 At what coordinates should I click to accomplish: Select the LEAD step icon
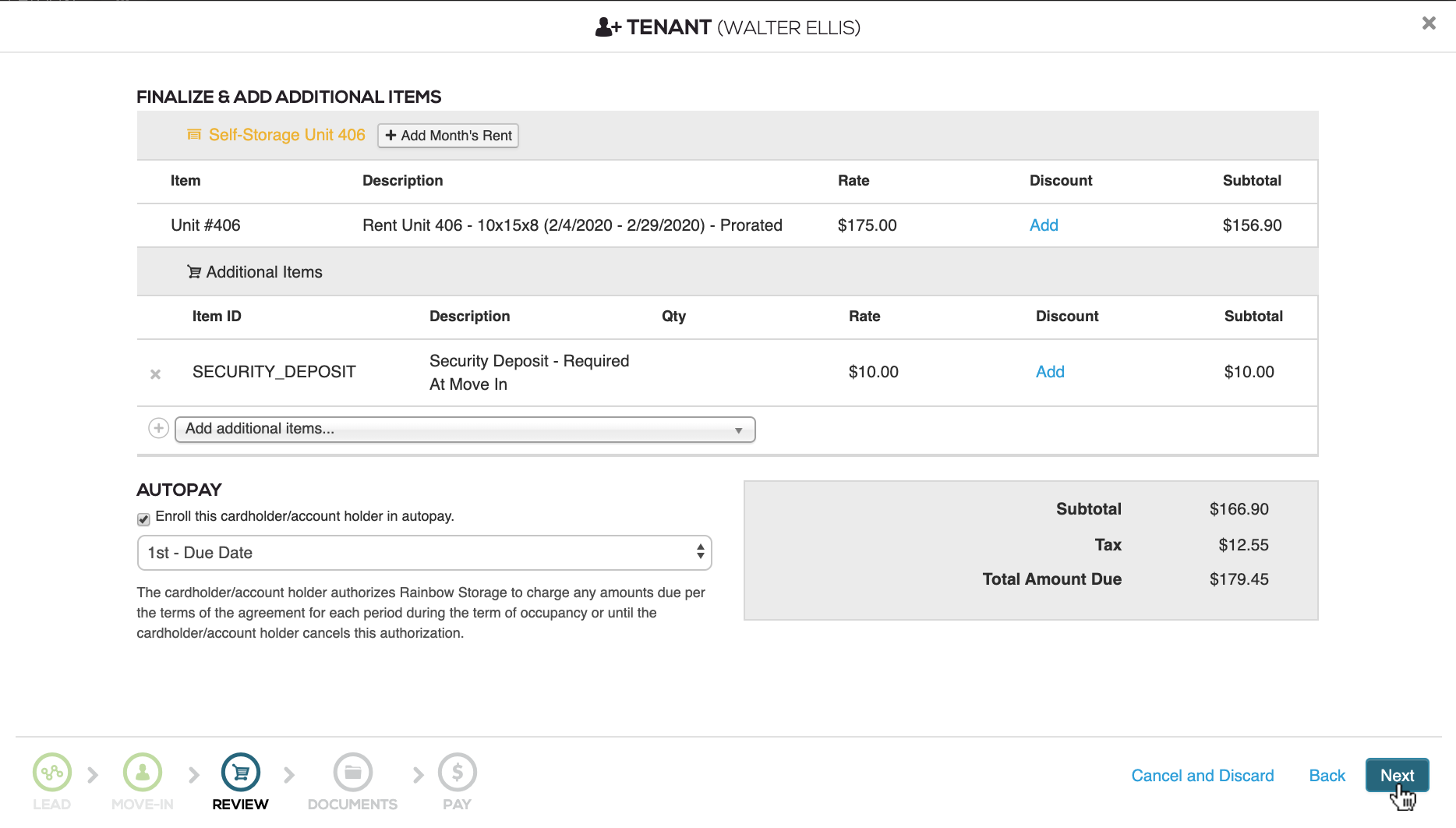click(x=51, y=772)
